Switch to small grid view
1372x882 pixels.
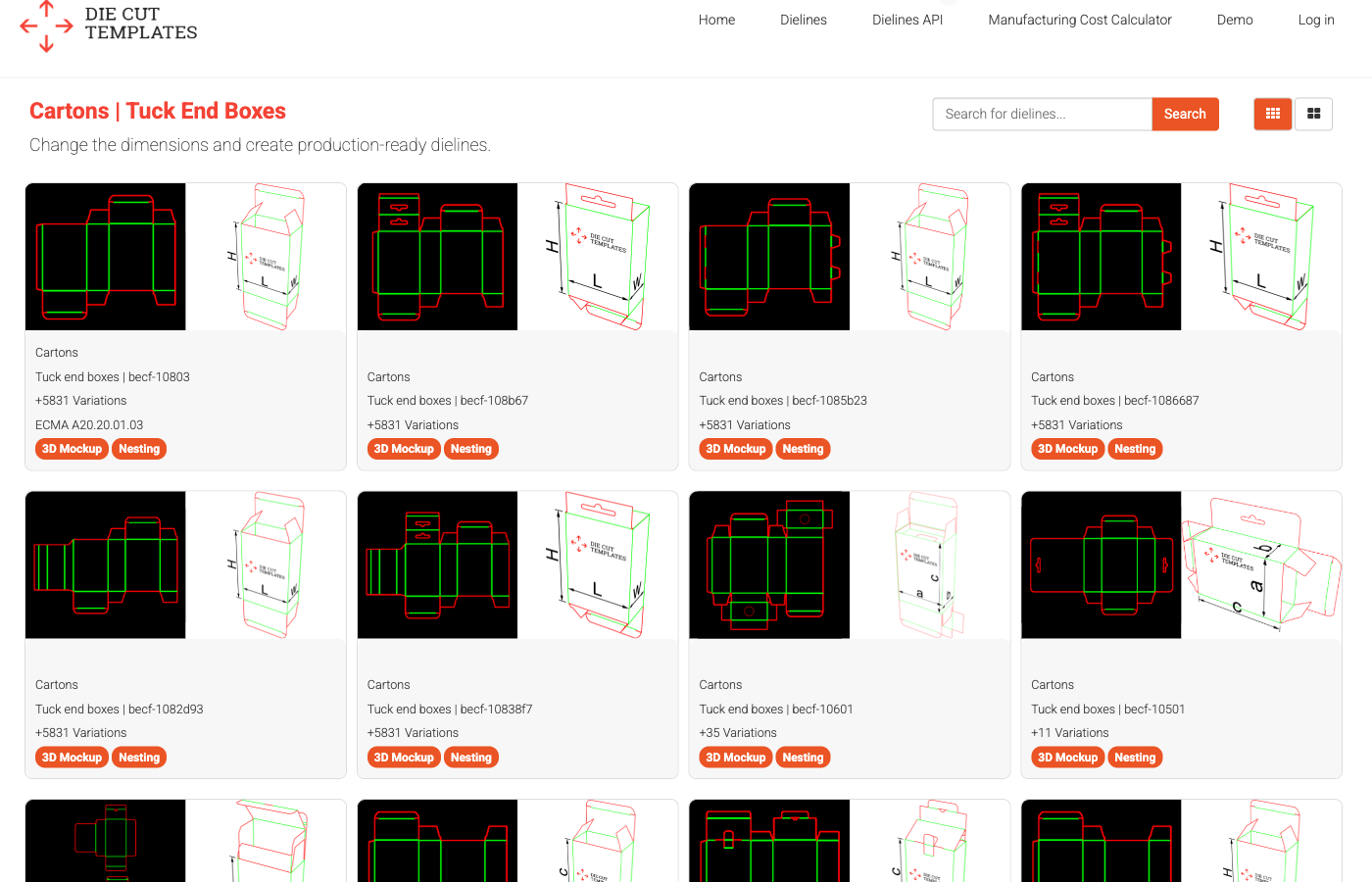(x=1273, y=114)
